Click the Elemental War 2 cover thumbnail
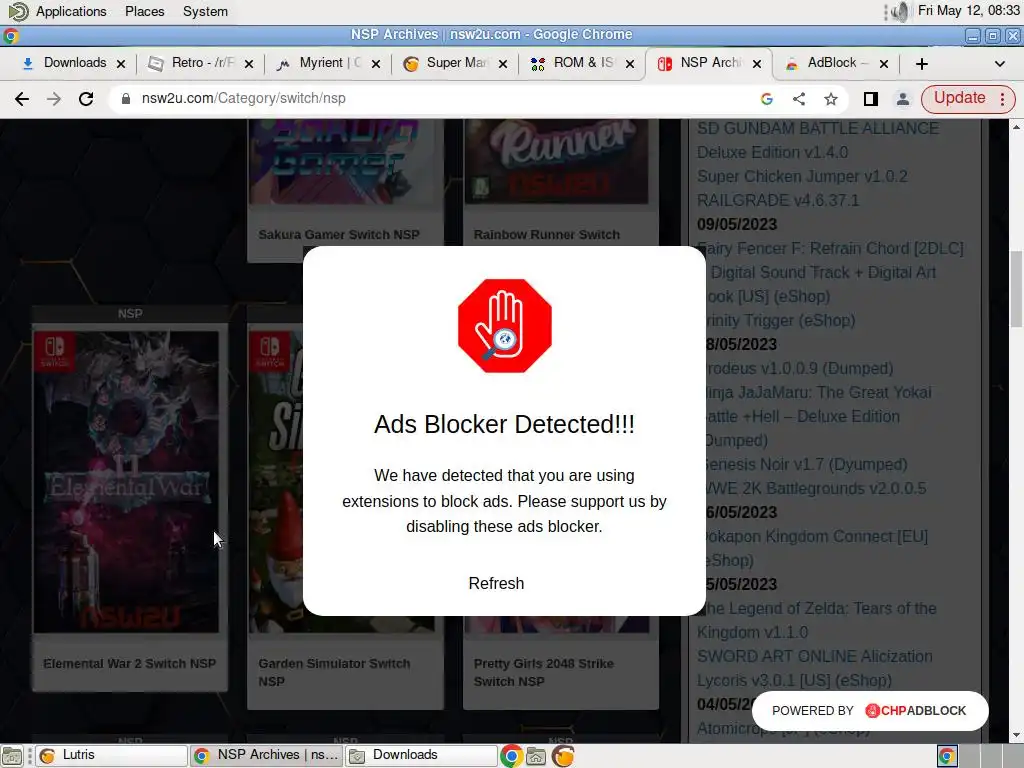The width and height of the screenshot is (1024, 768). click(x=127, y=481)
